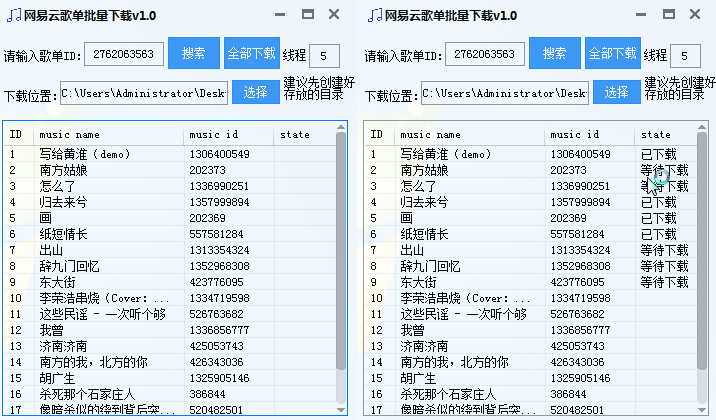Minimize the left downloader window
This screenshot has width=716, height=420.
[x=279, y=15]
